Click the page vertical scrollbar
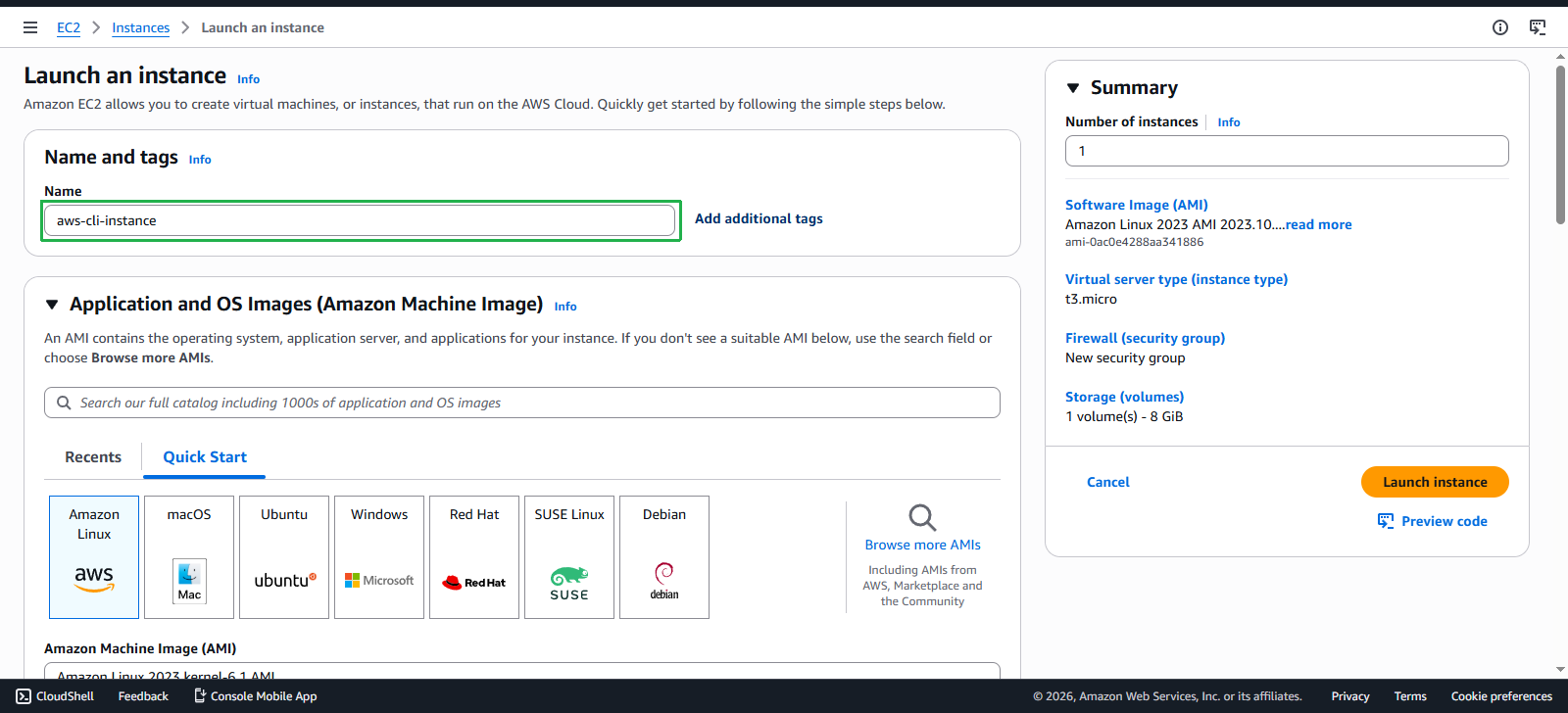Viewport: 1568px width, 713px height. click(x=1560, y=145)
